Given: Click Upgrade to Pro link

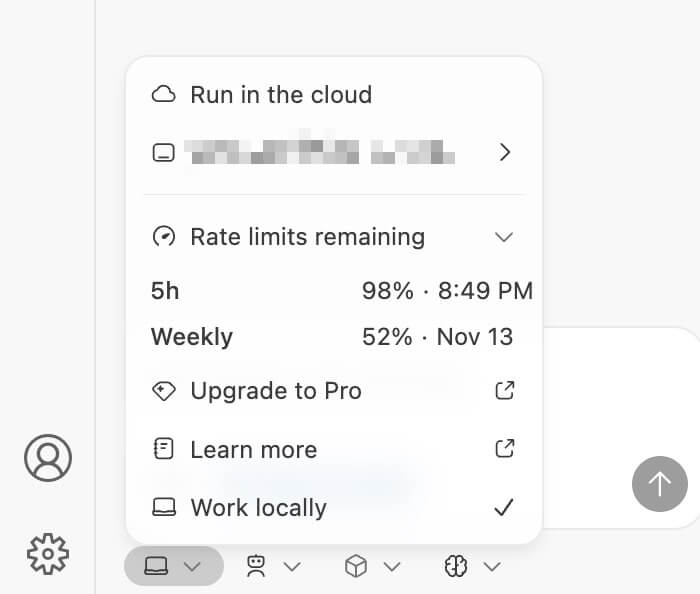Looking at the screenshot, I should (x=276, y=391).
